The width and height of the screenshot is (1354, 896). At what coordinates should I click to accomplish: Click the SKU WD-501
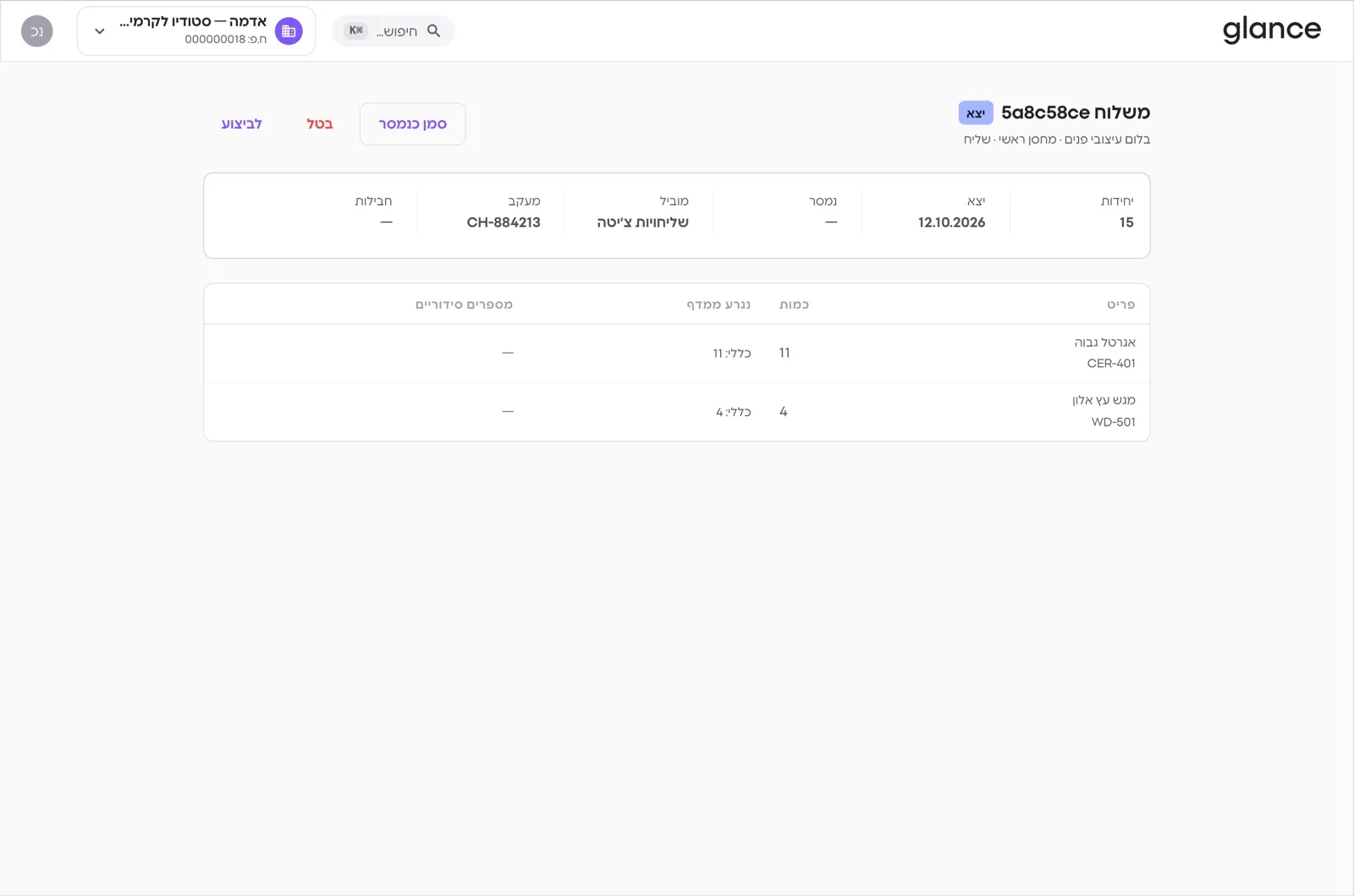(1114, 421)
